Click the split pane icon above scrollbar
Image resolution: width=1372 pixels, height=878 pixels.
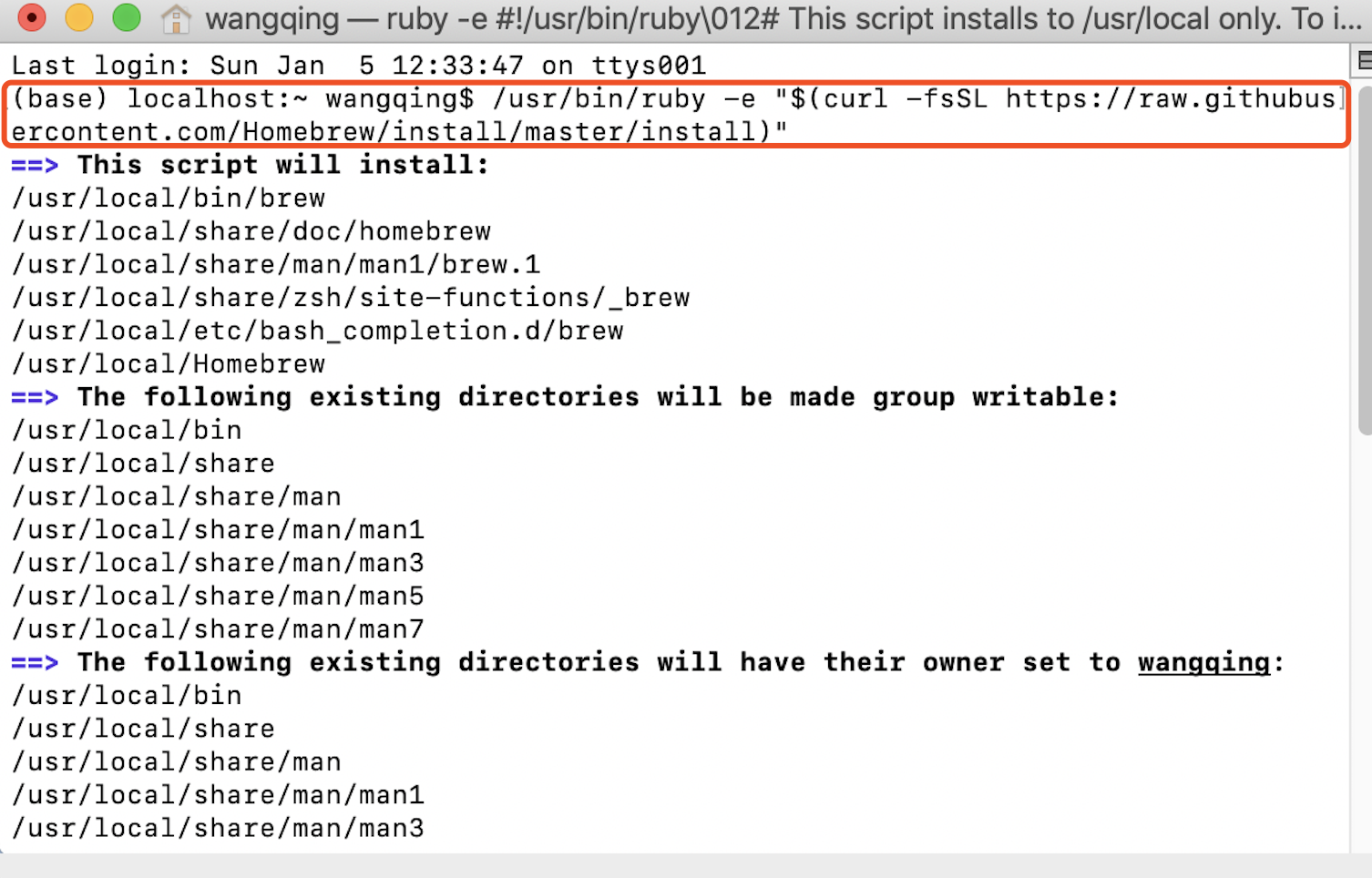coord(1363,61)
